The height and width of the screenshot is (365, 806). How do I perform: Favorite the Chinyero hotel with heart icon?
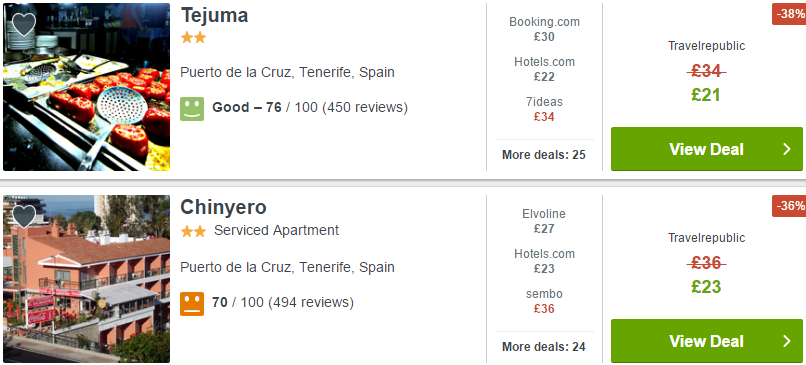24,216
